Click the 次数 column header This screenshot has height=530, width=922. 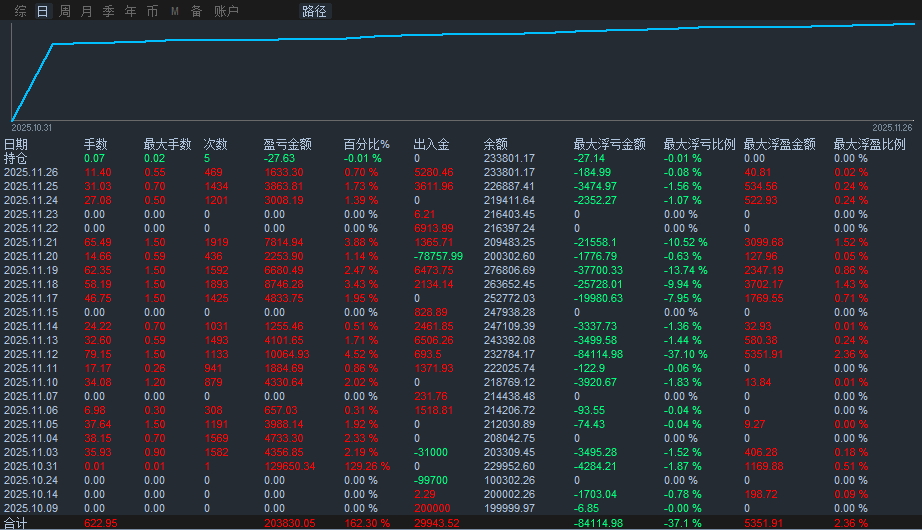215,144
